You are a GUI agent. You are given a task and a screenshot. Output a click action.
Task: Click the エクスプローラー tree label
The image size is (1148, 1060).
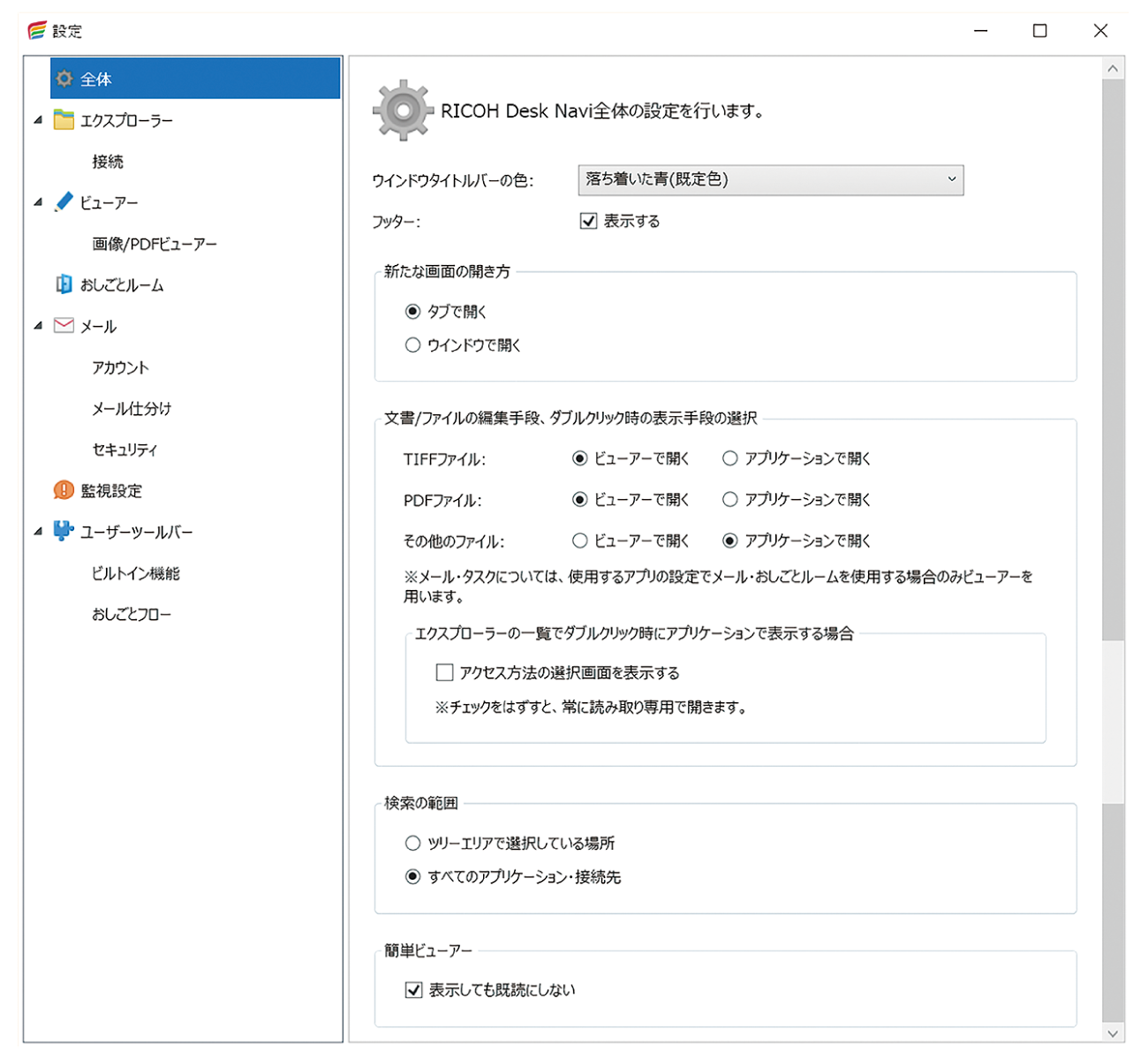[x=126, y=120]
